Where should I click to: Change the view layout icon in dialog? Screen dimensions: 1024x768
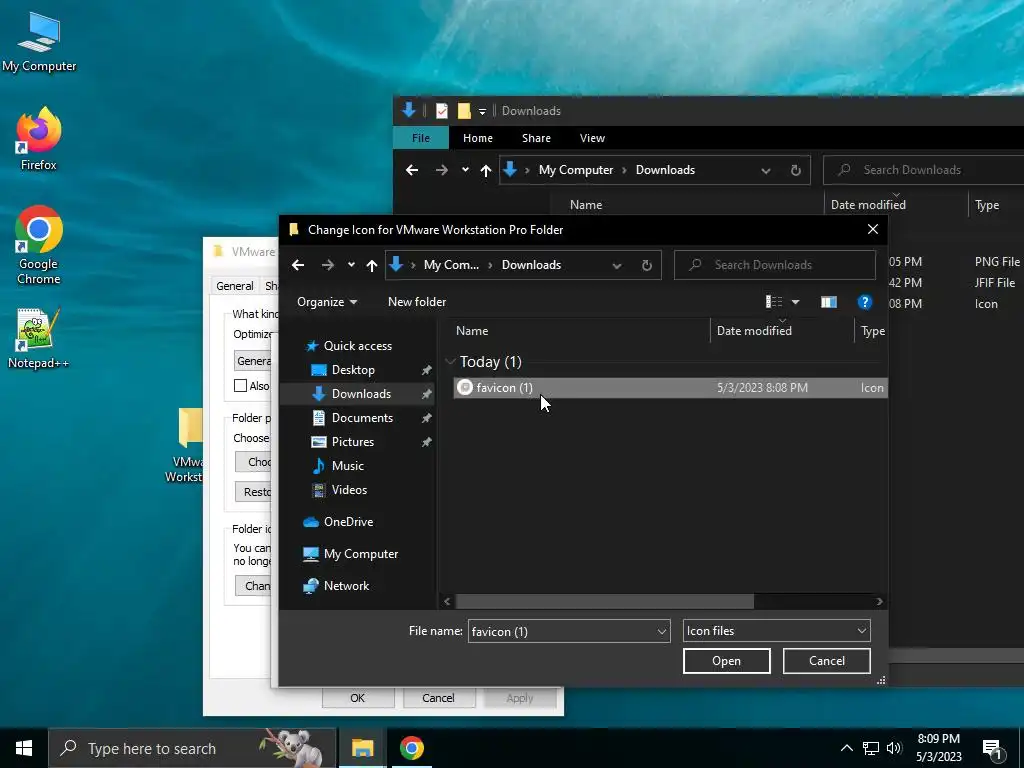[774, 302]
